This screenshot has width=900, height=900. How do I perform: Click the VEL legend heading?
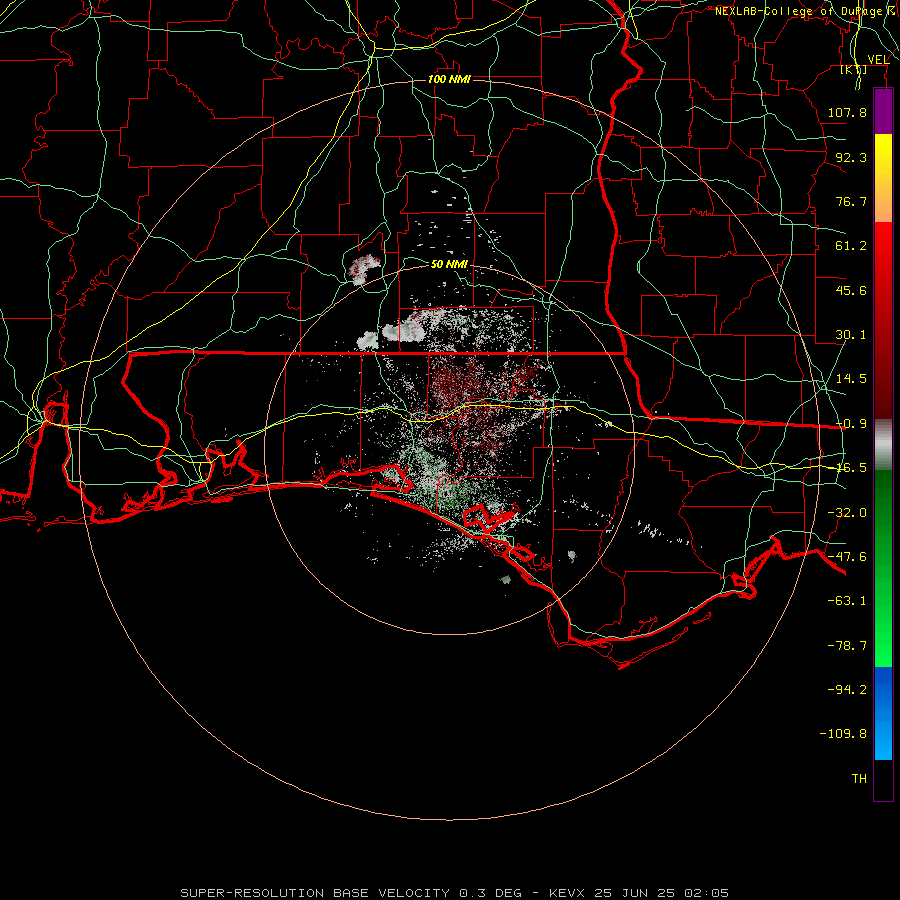click(878, 59)
